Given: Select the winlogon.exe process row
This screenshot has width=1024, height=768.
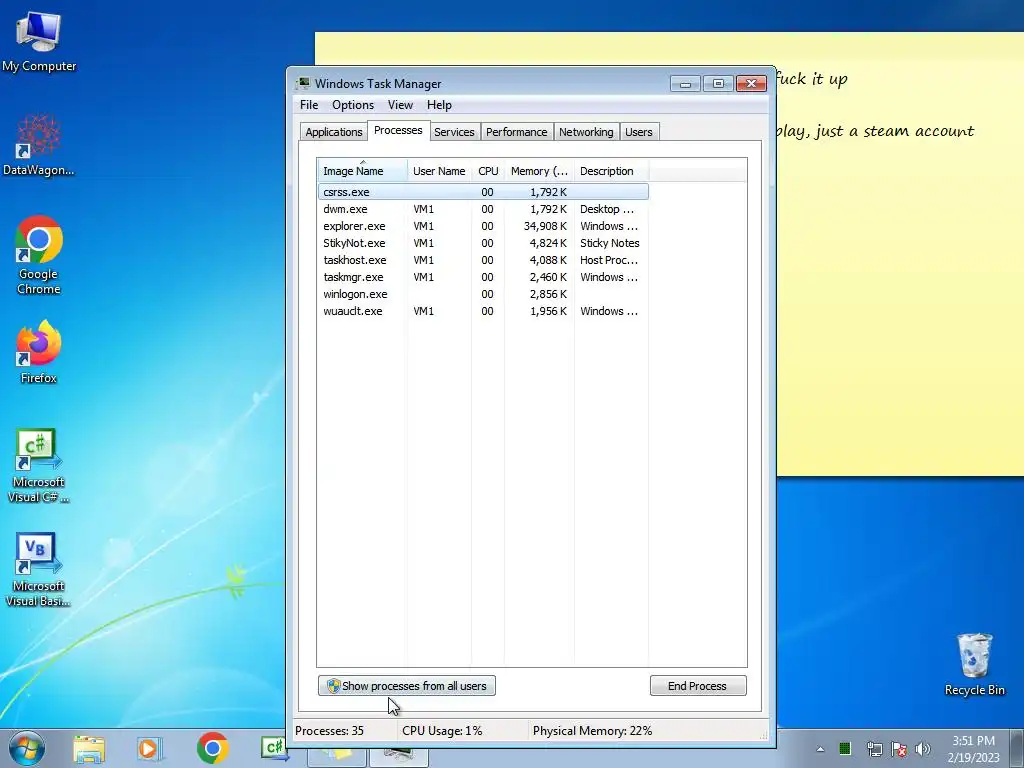Looking at the screenshot, I should click(483, 294).
